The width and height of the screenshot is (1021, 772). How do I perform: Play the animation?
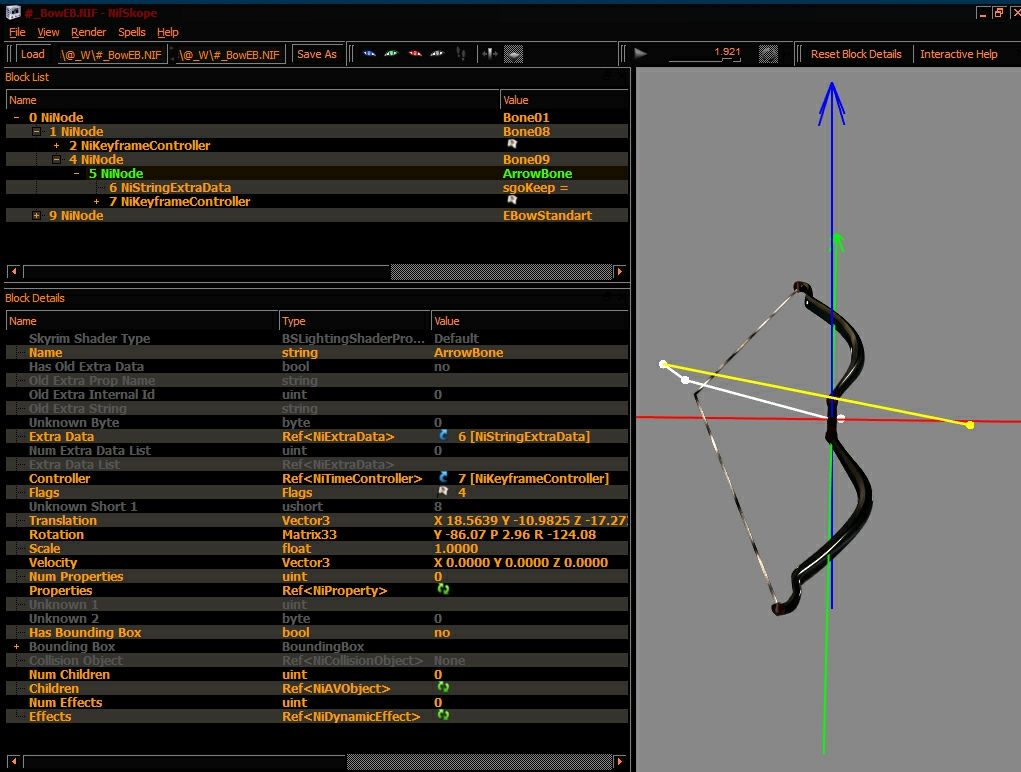click(x=641, y=54)
